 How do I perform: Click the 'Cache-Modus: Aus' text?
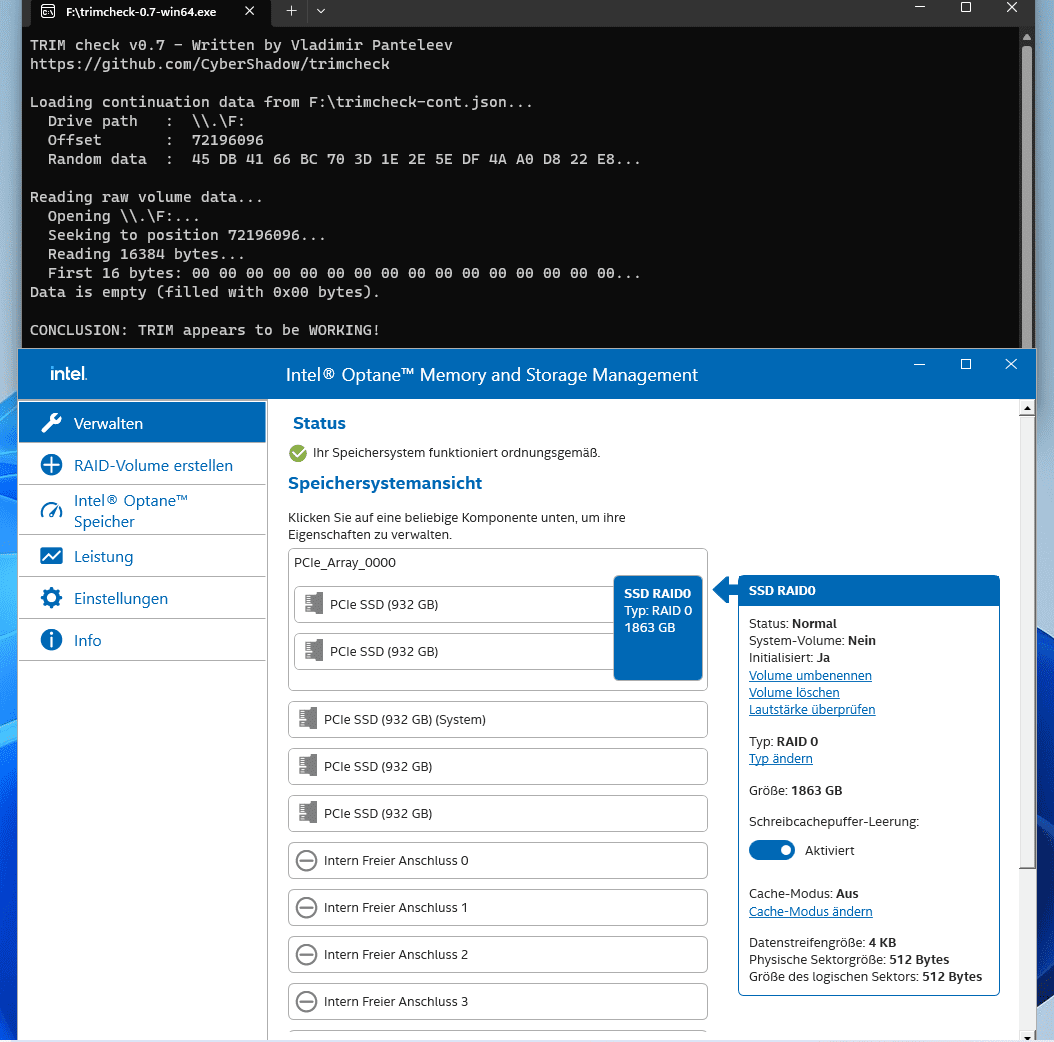point(803,893)
